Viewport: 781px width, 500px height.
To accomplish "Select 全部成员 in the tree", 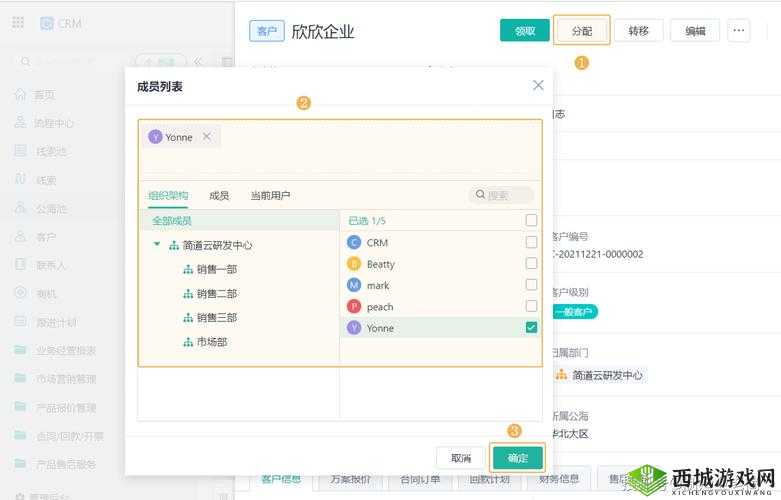I will coord(172,221).
